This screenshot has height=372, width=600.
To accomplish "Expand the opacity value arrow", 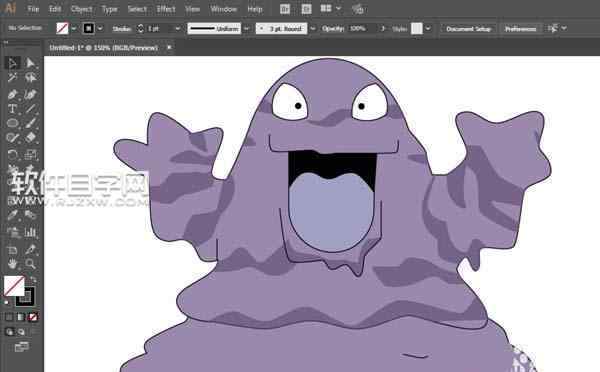I will coord(382,29).
